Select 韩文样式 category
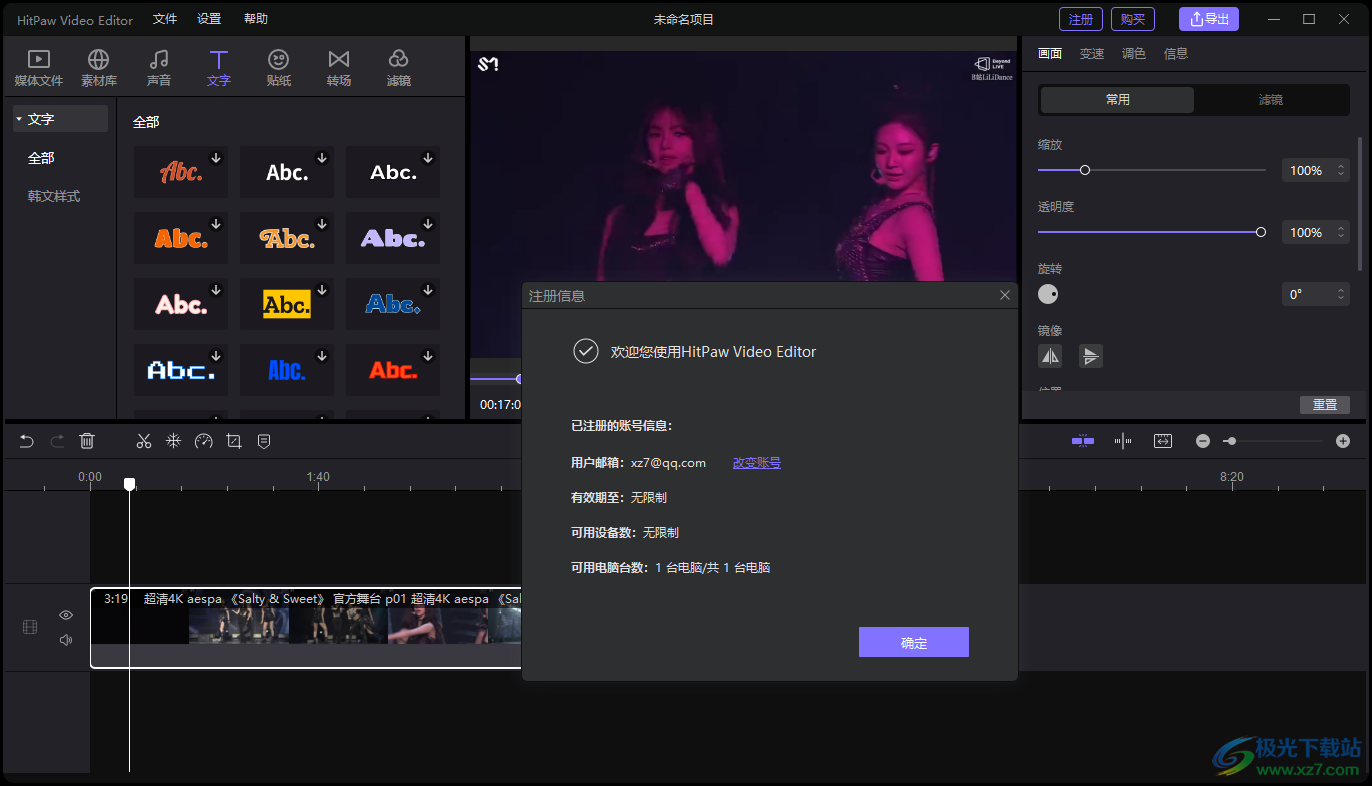 point(54,196)
